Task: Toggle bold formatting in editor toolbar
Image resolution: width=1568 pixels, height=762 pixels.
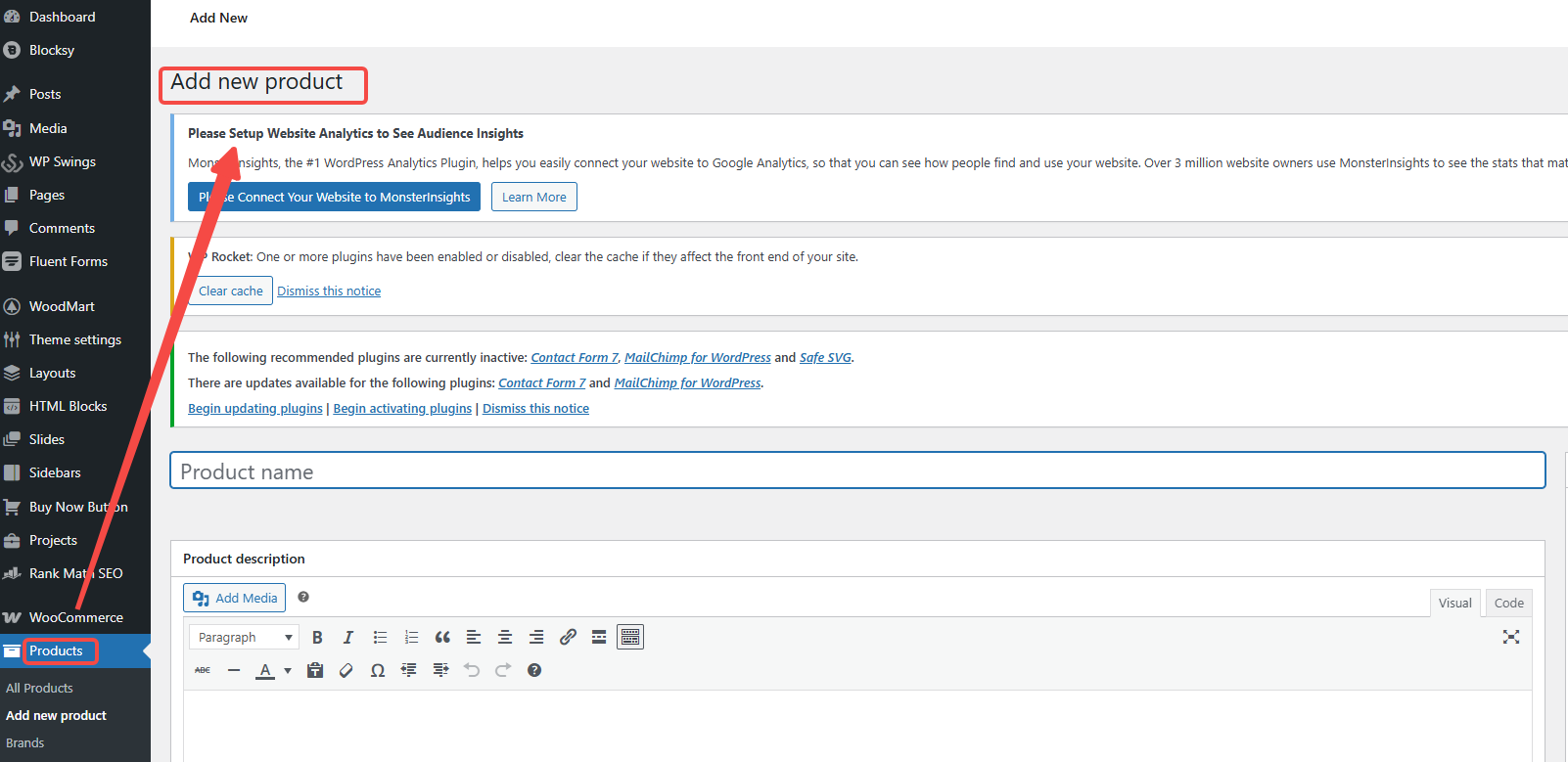Action: coord(317,637)
